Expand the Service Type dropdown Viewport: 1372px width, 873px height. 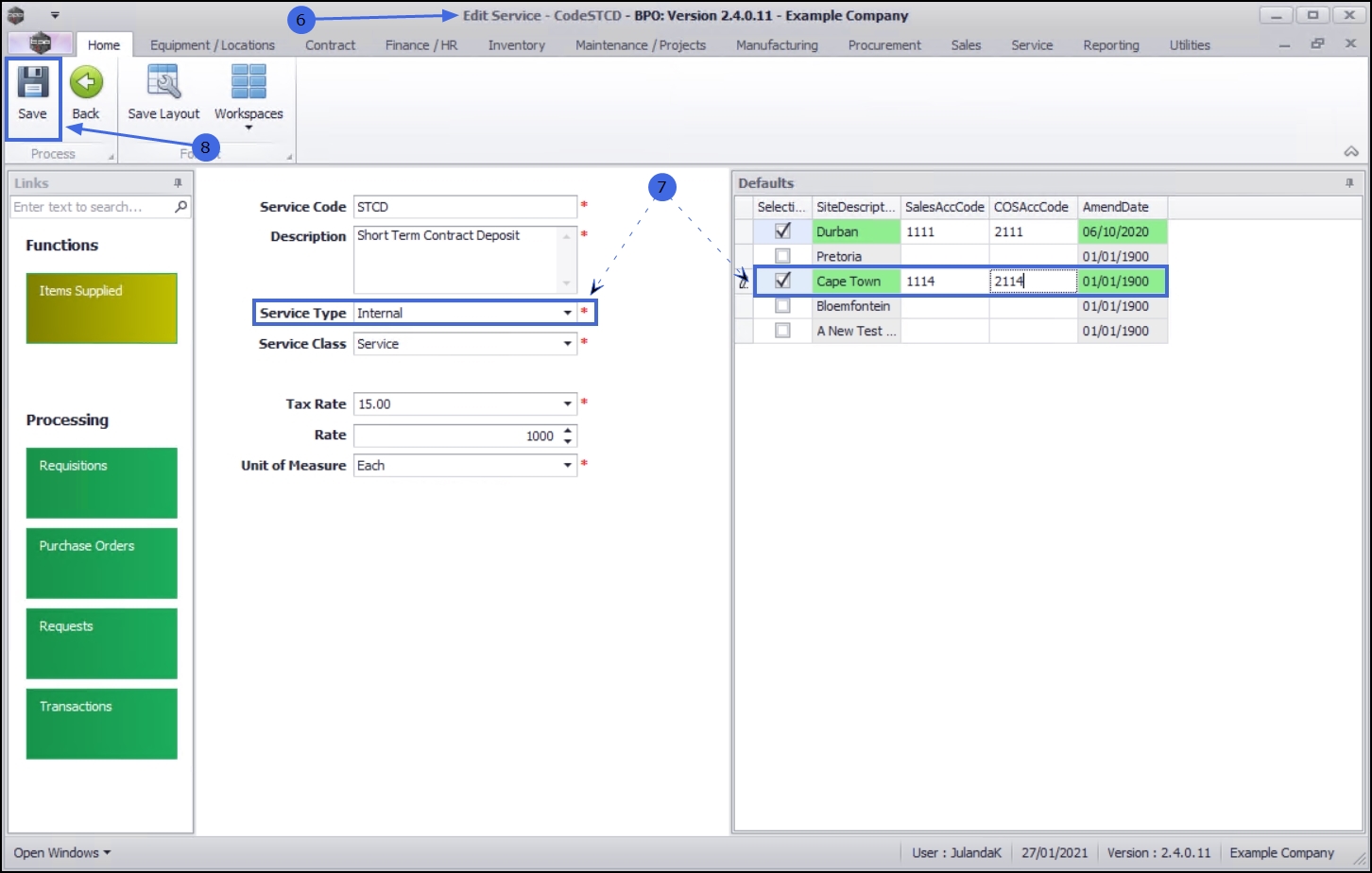(567, 313)
